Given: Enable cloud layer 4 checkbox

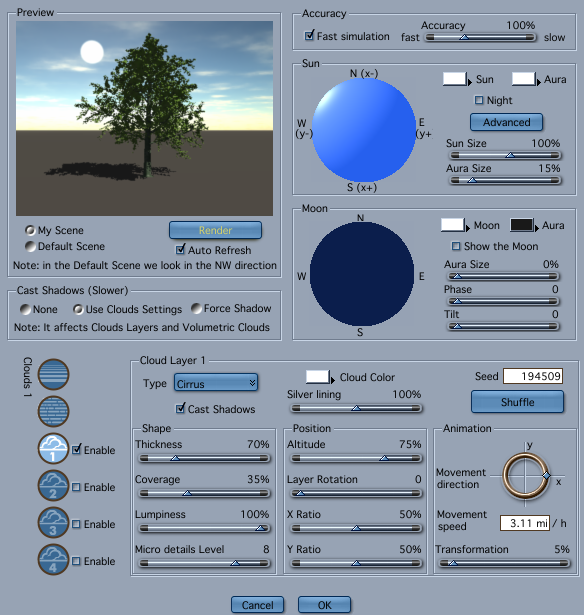Looking at the screenshot, I should click(76, 561).
